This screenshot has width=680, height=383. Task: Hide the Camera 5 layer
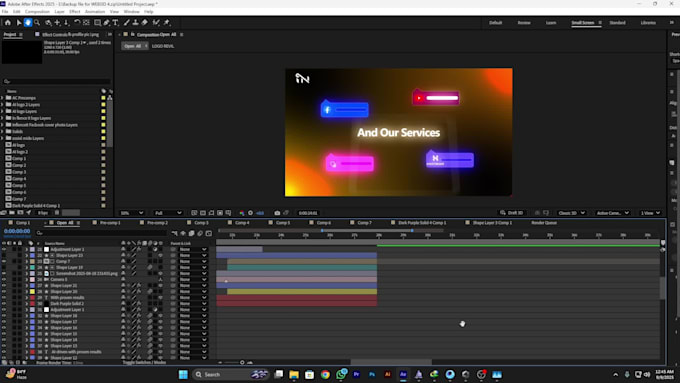tap(4, 280)
